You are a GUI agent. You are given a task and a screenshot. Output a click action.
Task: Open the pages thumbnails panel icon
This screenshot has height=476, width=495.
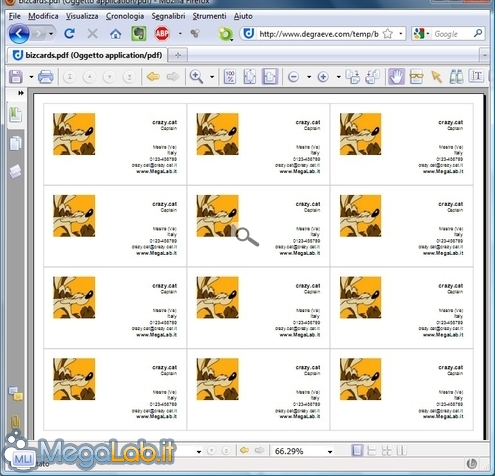(x=15, y=144)
